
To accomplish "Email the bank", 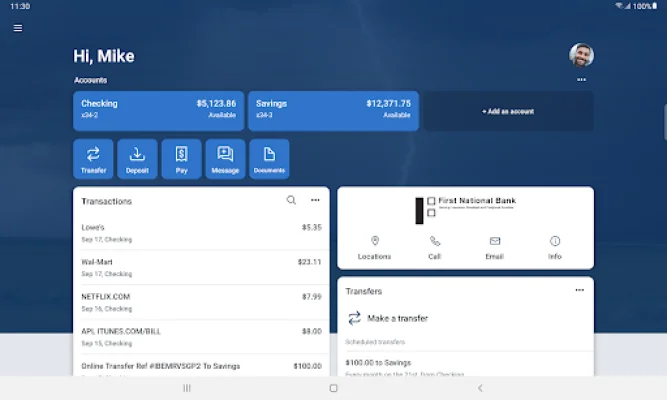I will tap(495, 247).
